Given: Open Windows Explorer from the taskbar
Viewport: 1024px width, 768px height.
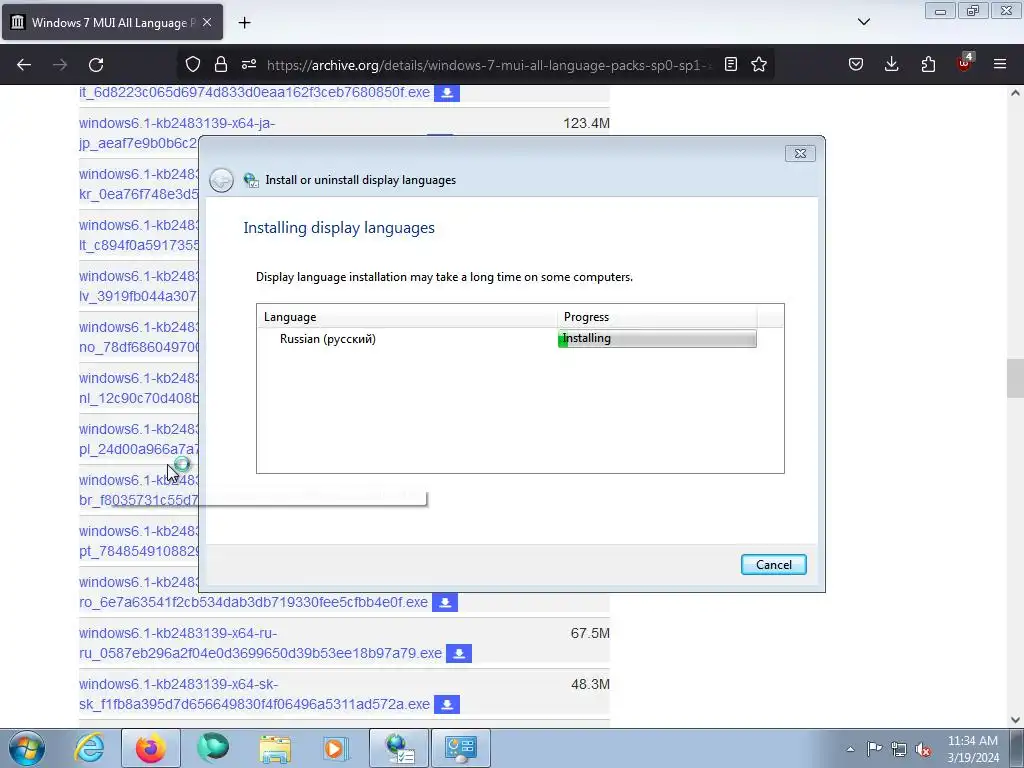Looking at the screenshot, I should click(x=275, y=748).
